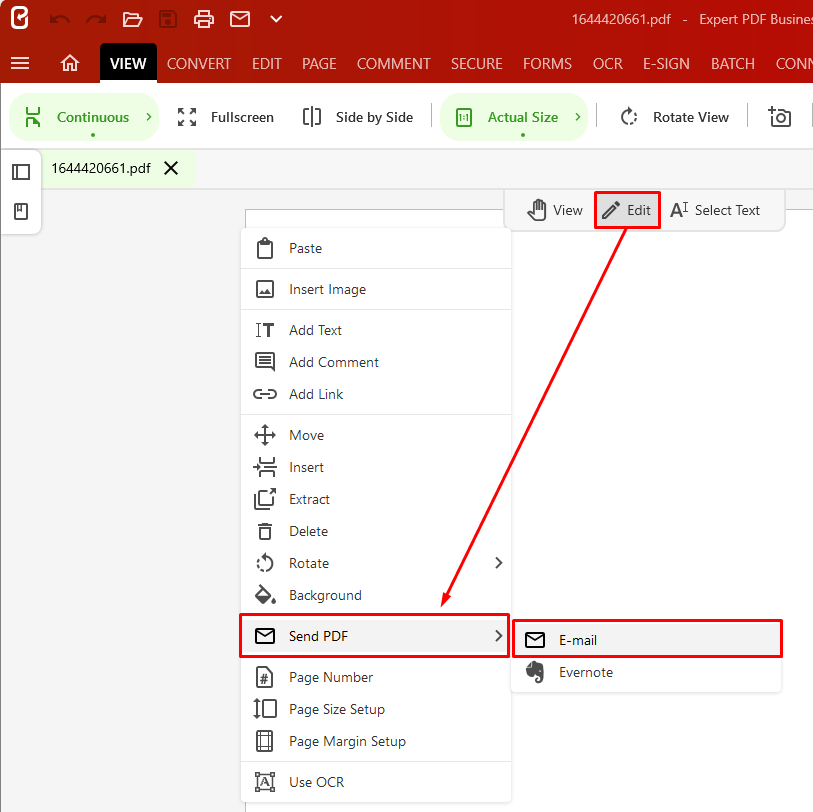This screenshot has width=813, height=812.
Task: Click the Save disk icon
Action: [168, 19]
